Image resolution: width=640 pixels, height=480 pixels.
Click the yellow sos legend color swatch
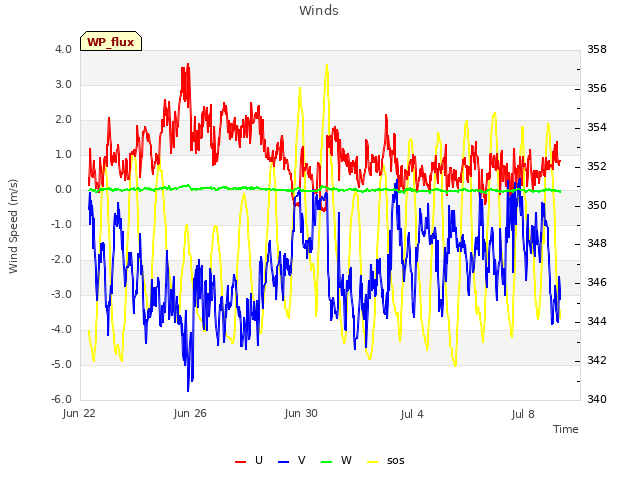(372, 462)
